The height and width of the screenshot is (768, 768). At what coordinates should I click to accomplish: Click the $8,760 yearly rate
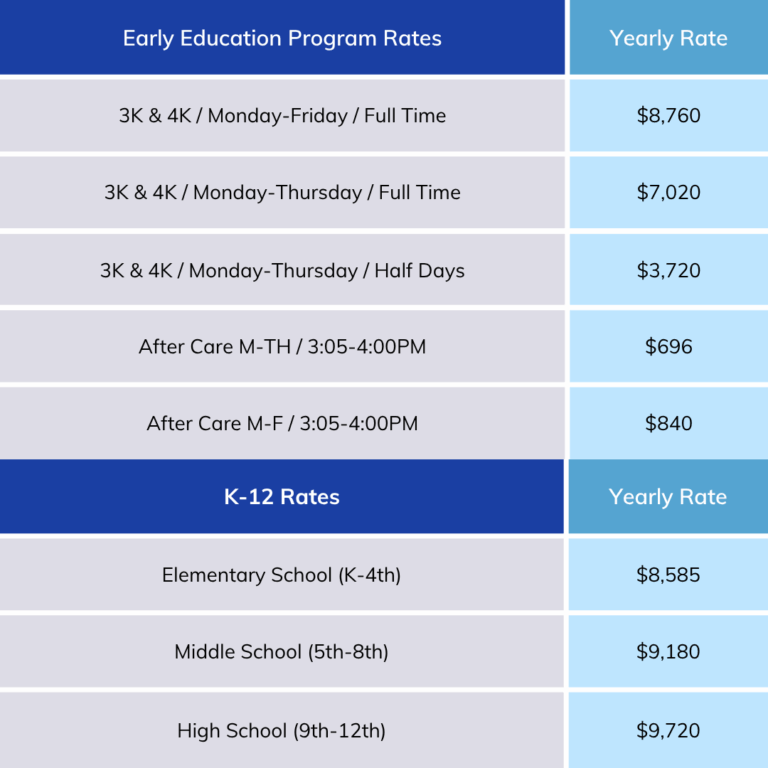point(668,116)
